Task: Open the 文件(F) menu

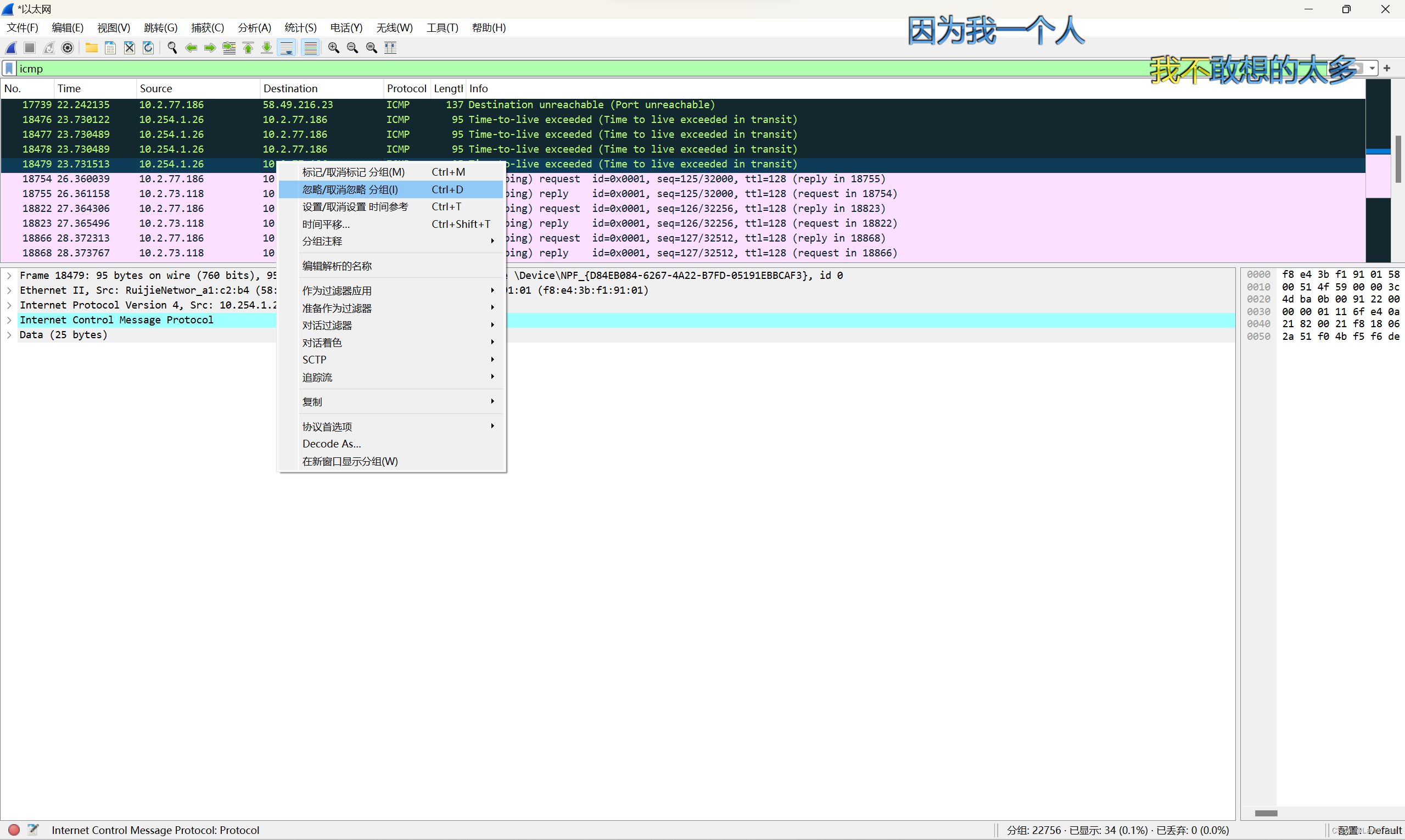Action: point(22,28)
